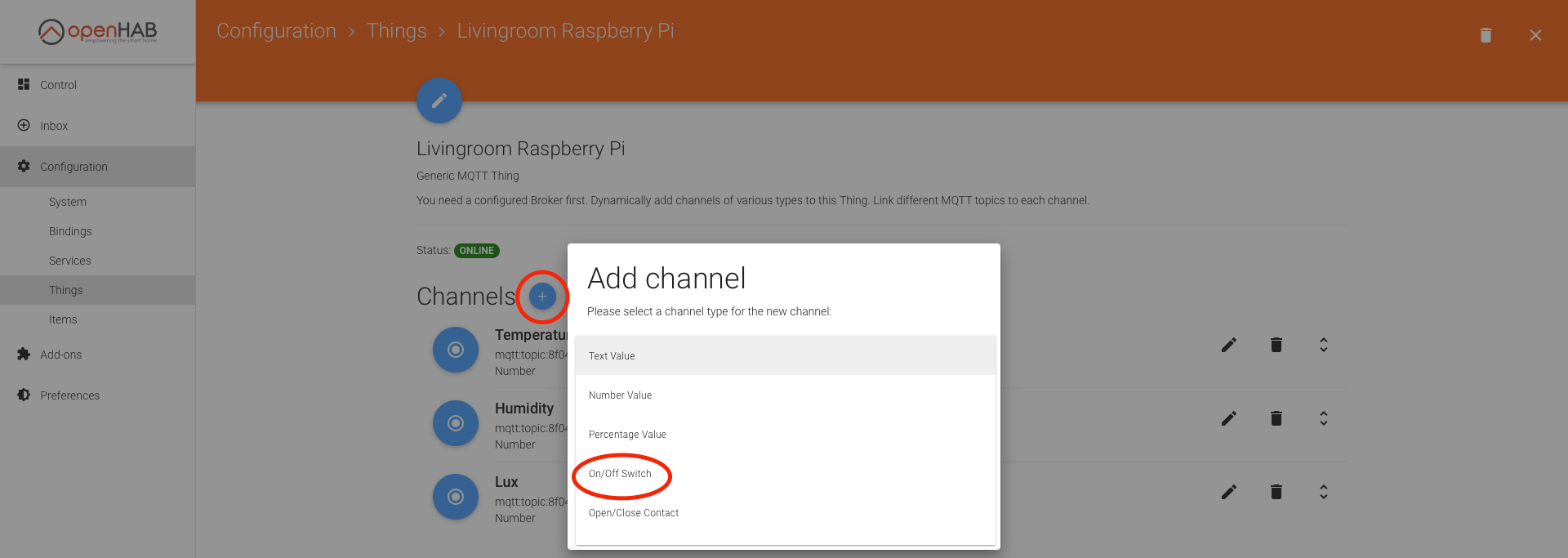Screen dimensions: 1568x558
Task: Delete the Temperature channel
Action: click(x=1276, y=345)
